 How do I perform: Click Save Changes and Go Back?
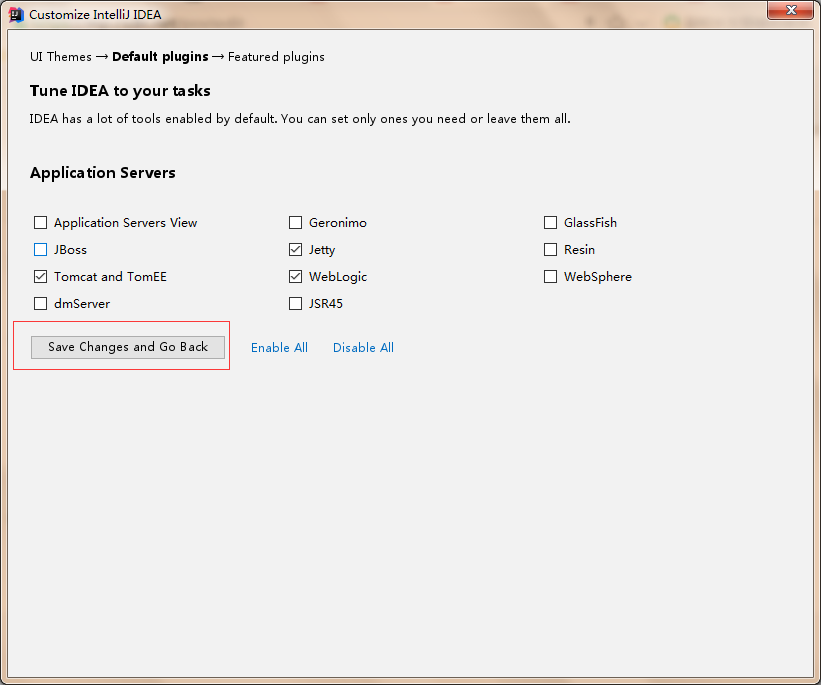tap(128, 347)
